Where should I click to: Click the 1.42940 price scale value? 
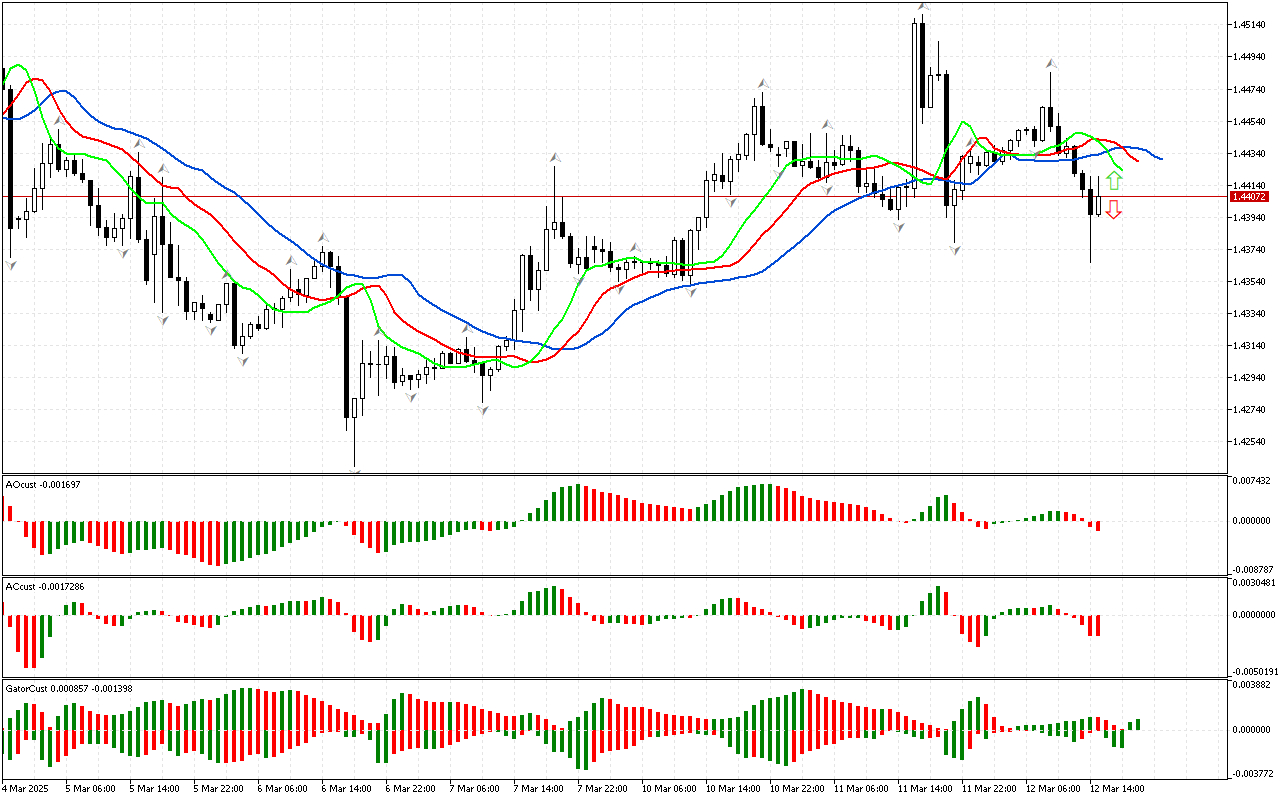(1250, 378)
